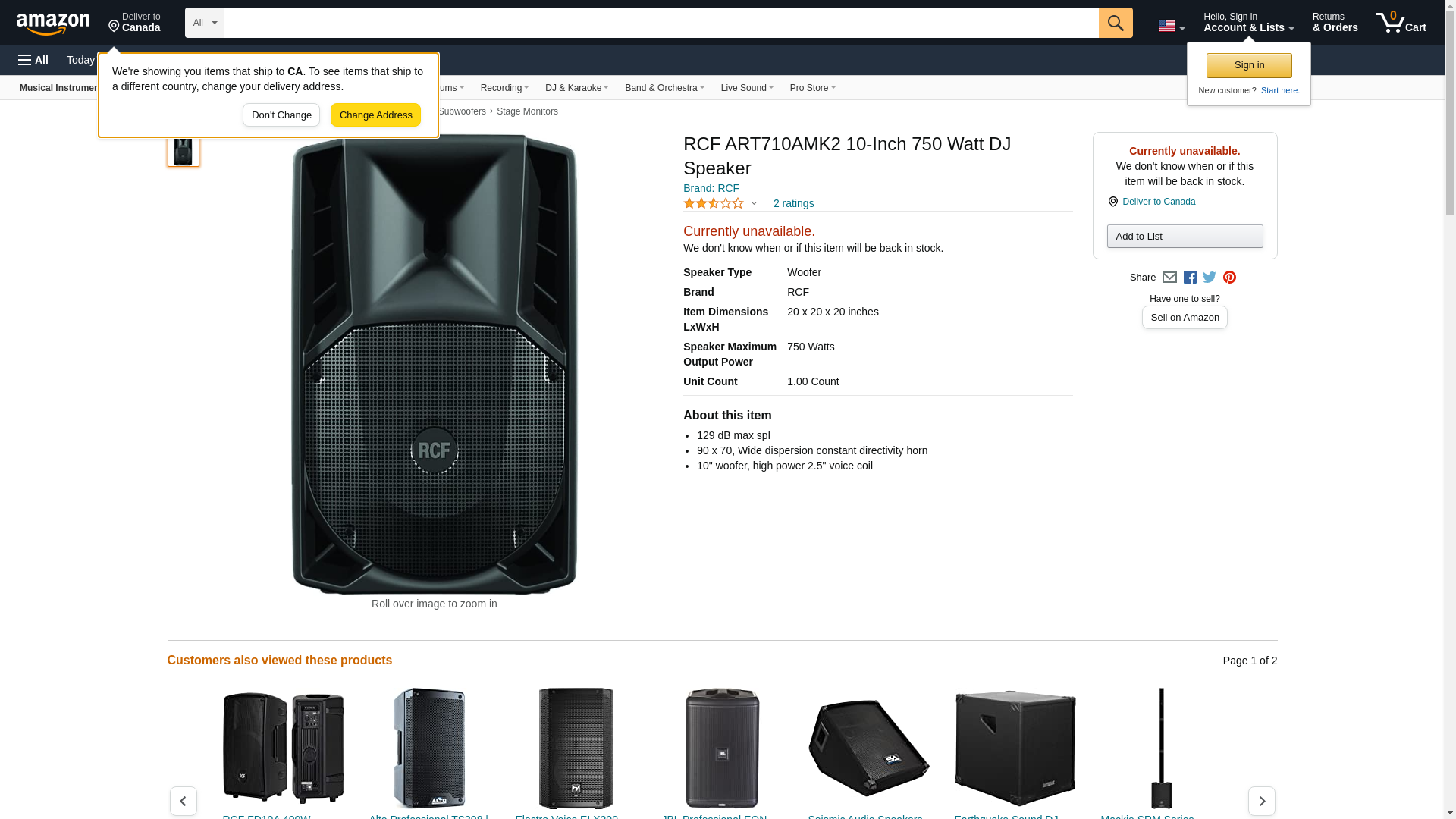Screen dimensions: 1456x819
Task: Expand the language flag selector
Action: point(1171,26)
